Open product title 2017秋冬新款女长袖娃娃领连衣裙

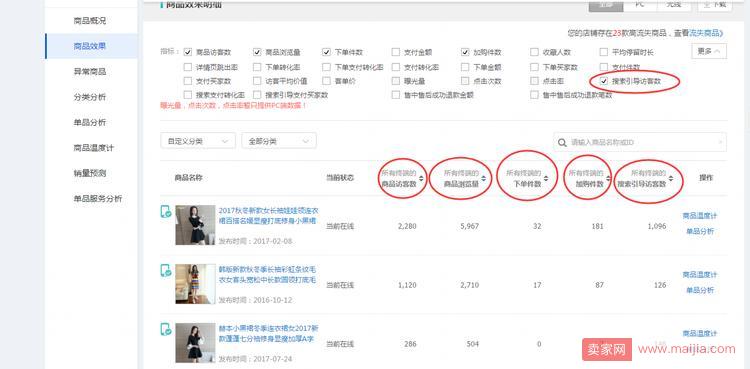coord(268,216)
